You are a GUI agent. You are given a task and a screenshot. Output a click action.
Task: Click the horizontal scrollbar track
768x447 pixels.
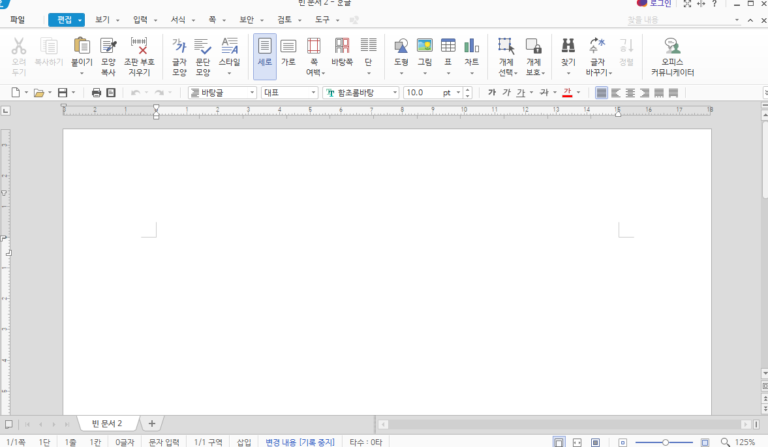(x=565, y=424)
